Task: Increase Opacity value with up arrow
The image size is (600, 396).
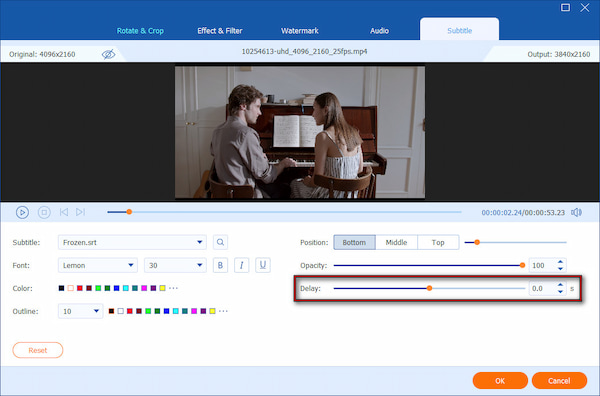Action: (560, 262)
